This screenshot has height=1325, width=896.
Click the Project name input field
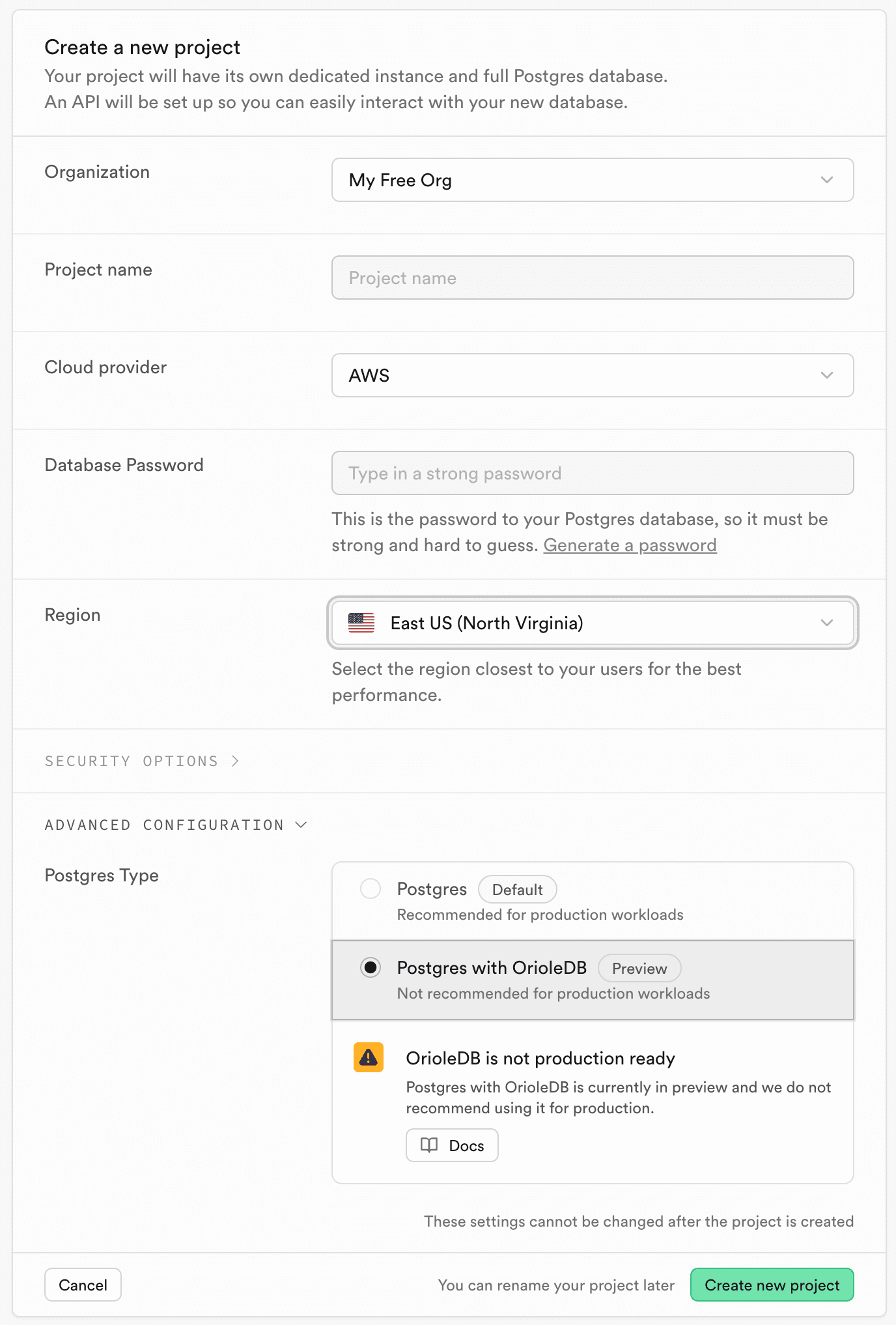(593, 278)
